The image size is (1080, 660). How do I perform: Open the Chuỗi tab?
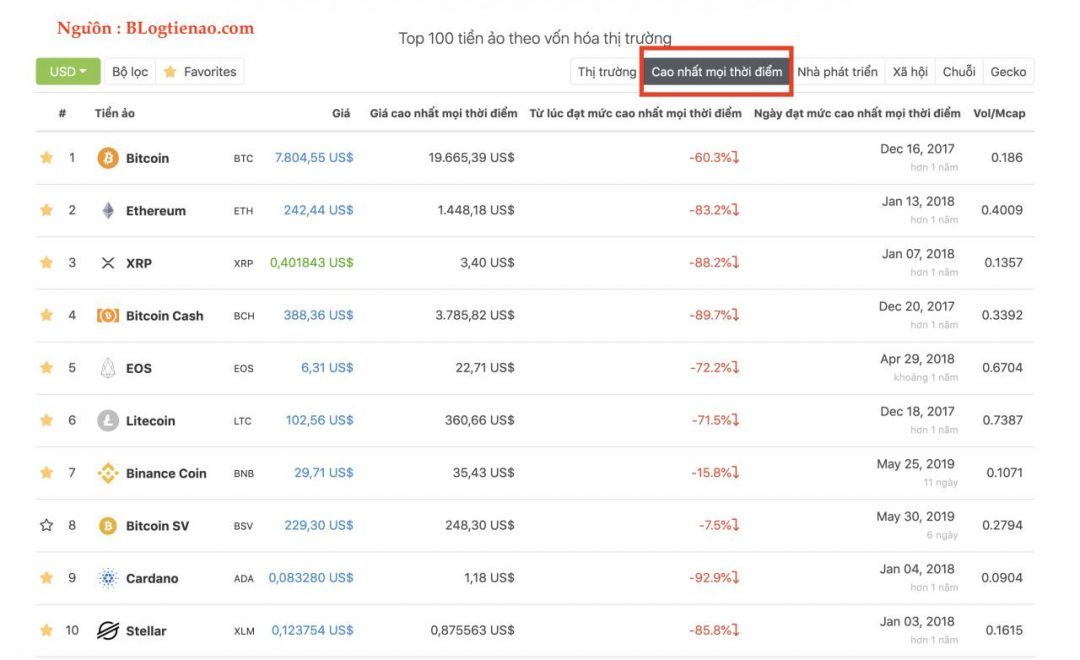pos(959,72)
